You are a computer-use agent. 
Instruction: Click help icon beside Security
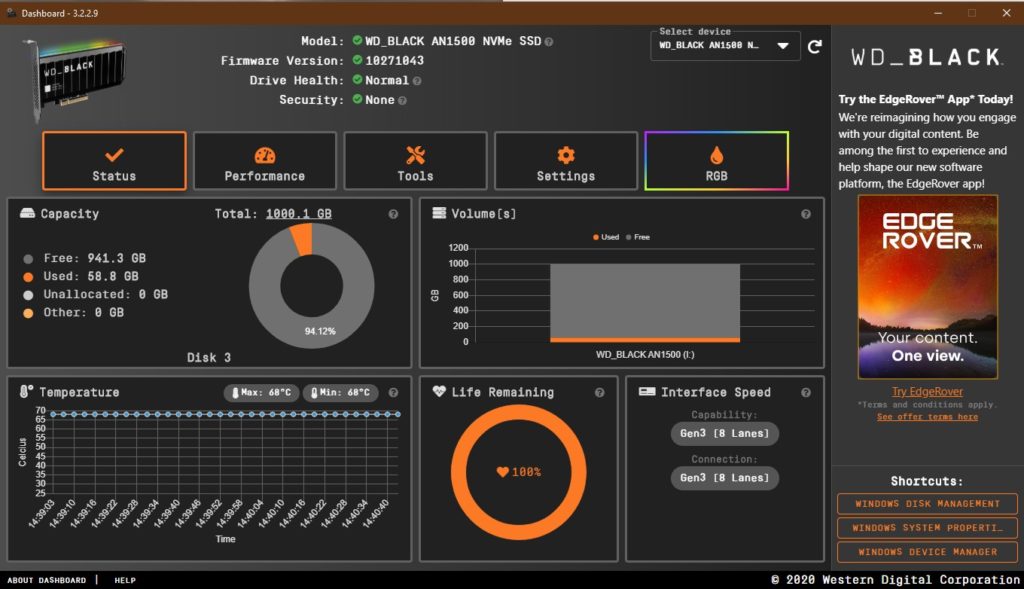tap(402, 101)
